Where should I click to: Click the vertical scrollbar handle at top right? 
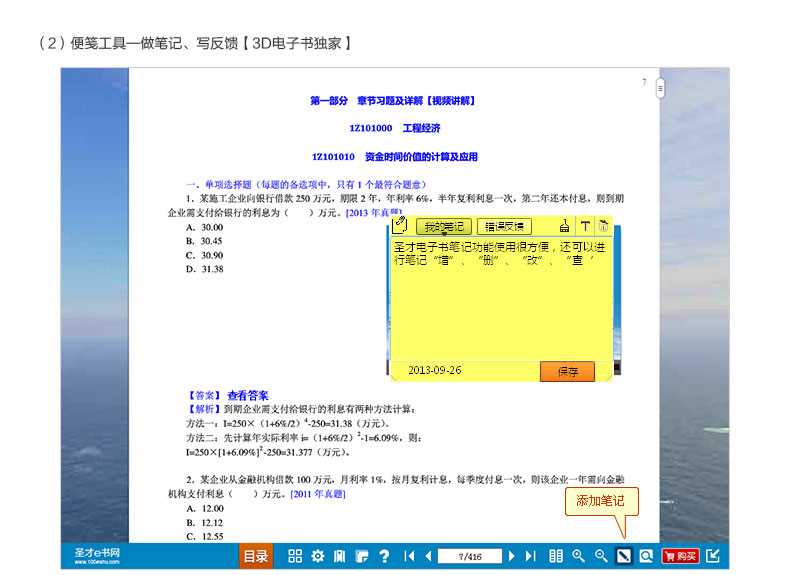click(x=661, y=90)
